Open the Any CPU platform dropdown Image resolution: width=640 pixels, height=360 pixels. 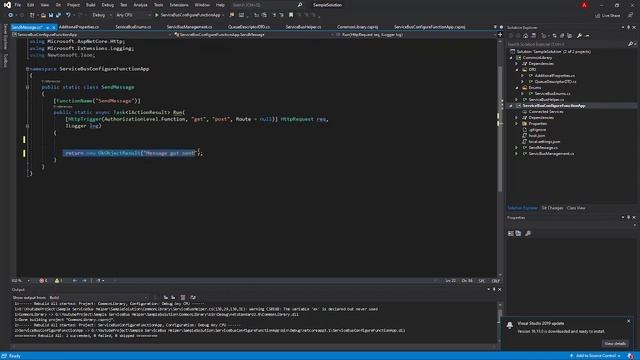(133, 15)
